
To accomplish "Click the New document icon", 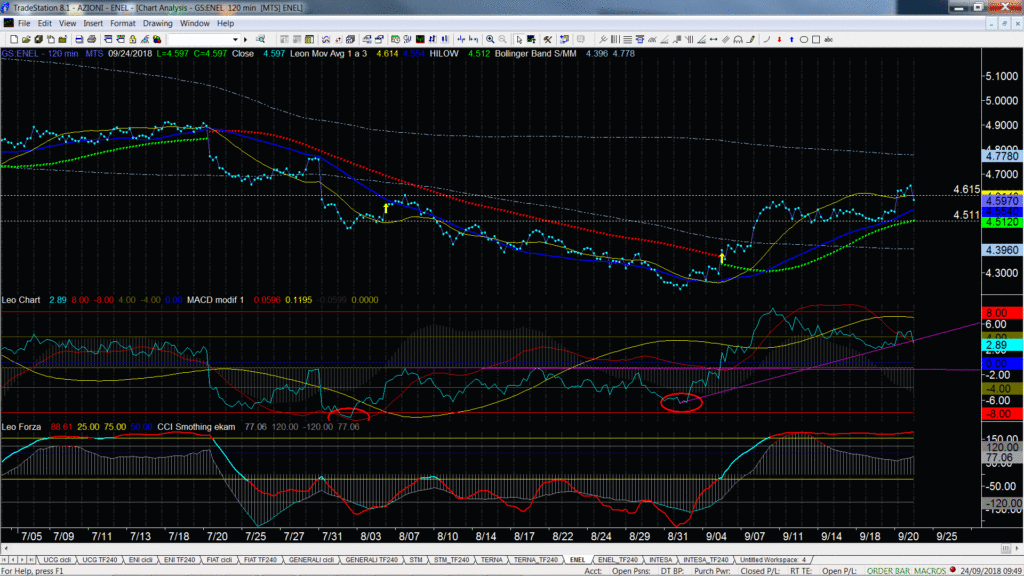I will click(14, 39).
